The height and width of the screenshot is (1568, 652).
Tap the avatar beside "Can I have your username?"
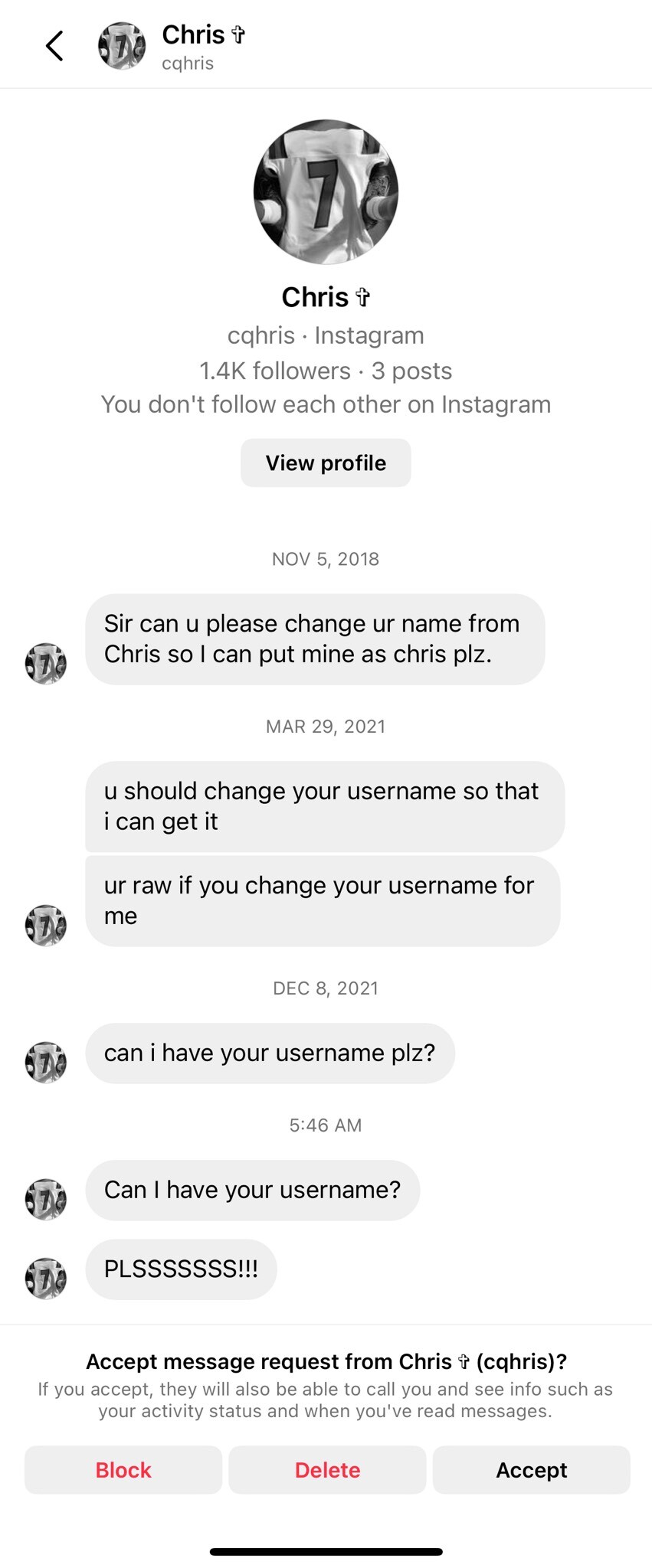[x=46, y=1199]
